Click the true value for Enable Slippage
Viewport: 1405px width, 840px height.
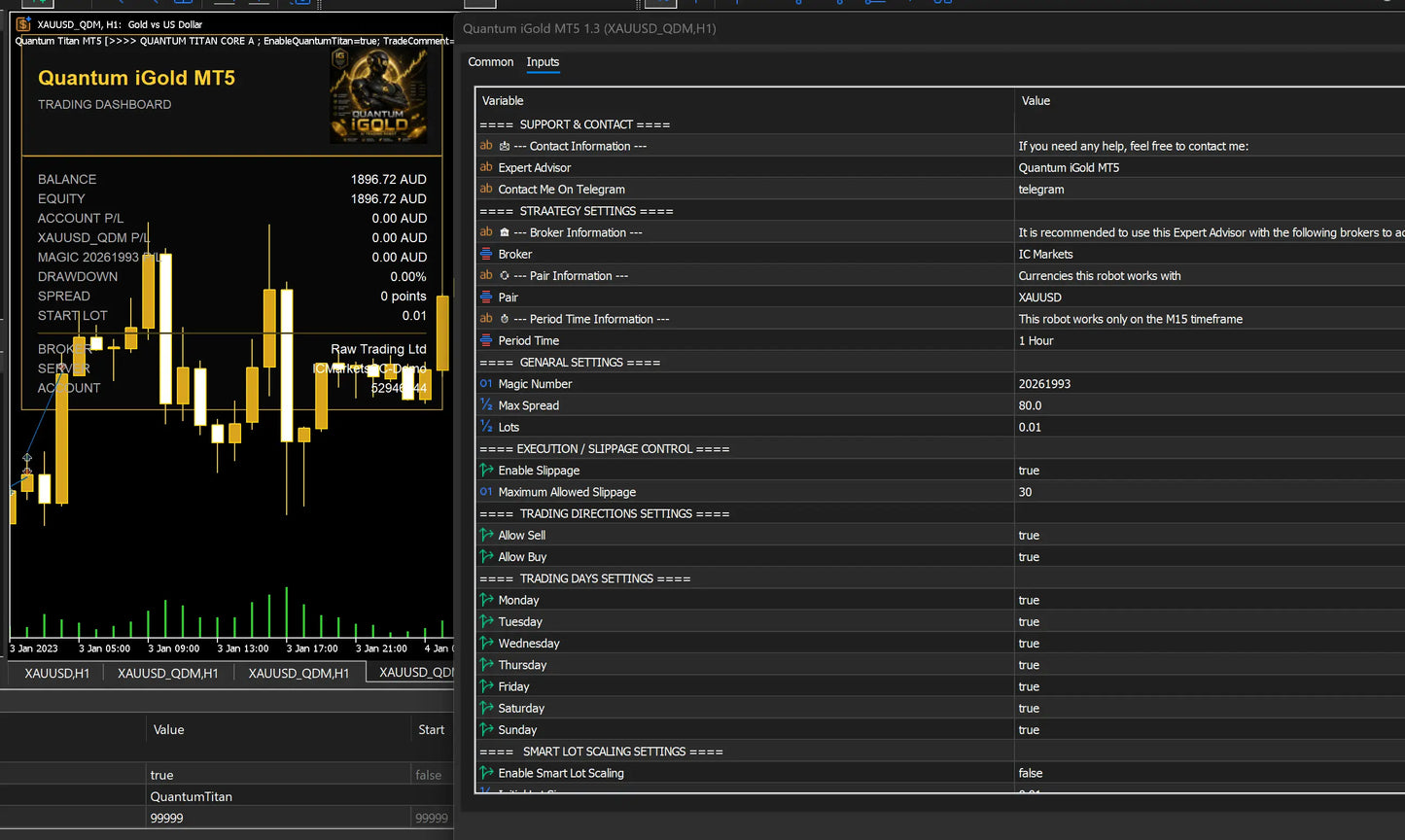pos(1029,471)
